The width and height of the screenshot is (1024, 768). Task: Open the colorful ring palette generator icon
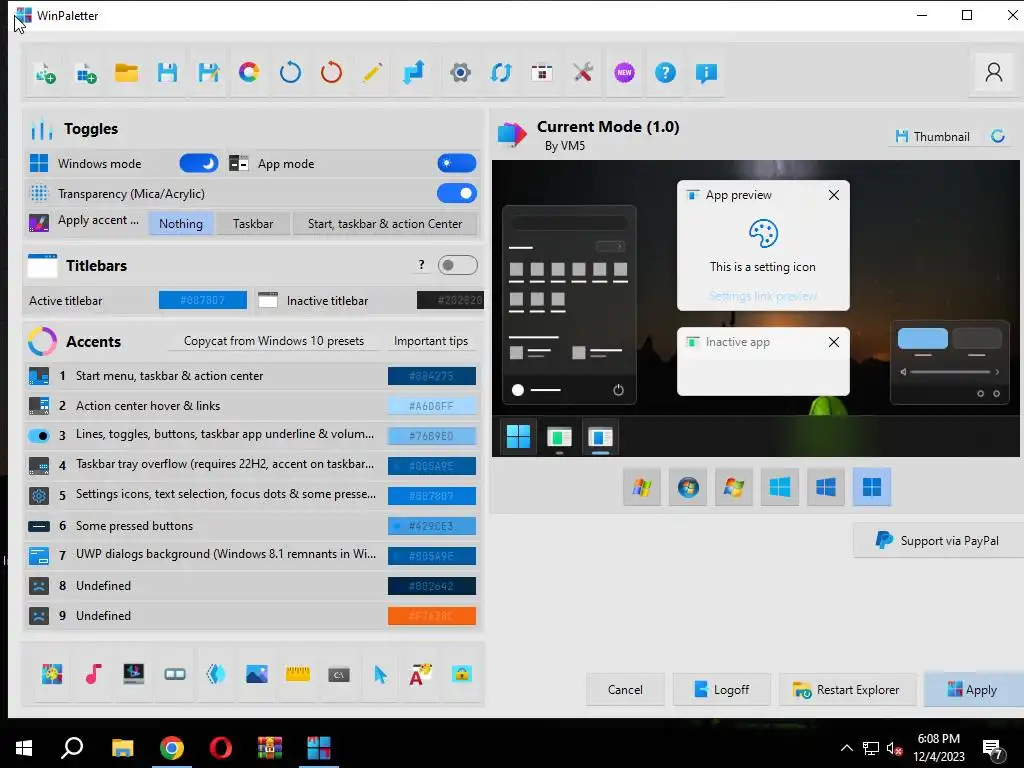point(249,72)
